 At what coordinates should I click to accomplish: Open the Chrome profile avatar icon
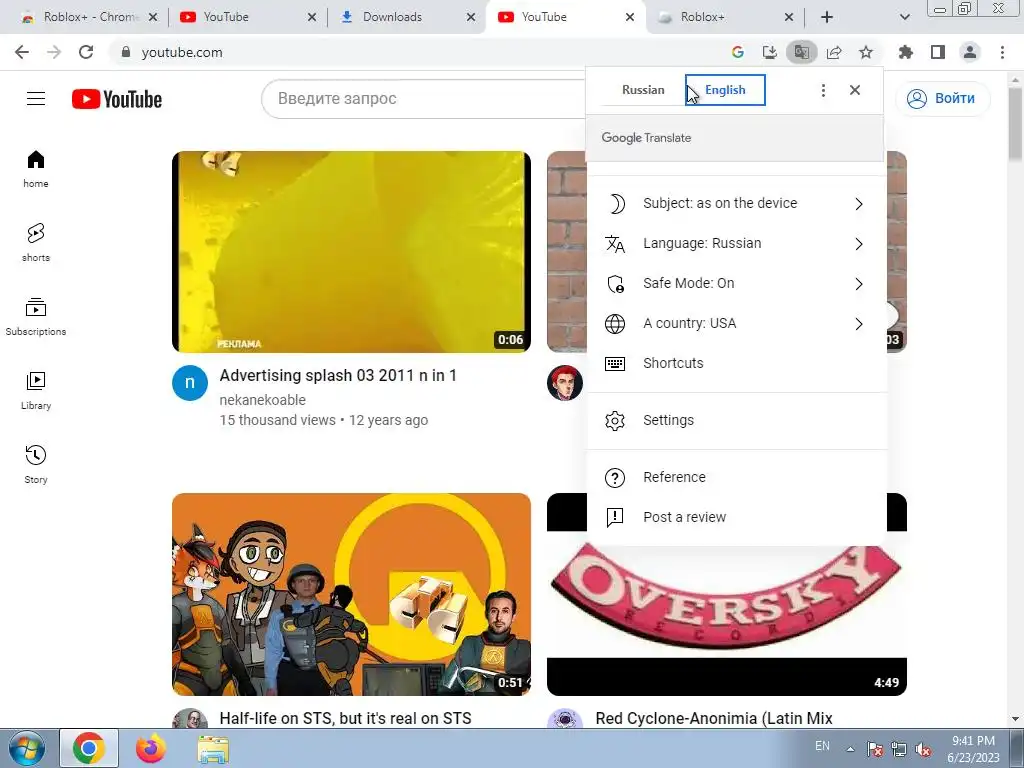click(970, 52)
